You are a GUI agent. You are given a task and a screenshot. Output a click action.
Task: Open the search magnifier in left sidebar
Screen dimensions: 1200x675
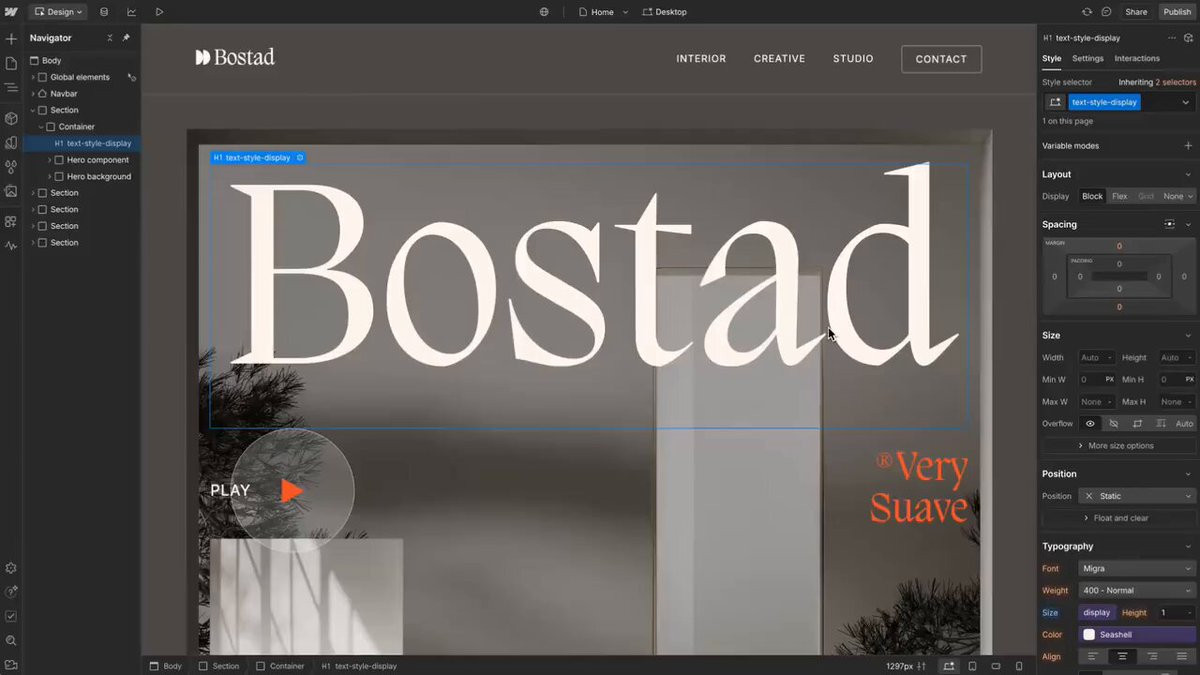(x=11, y=640)
